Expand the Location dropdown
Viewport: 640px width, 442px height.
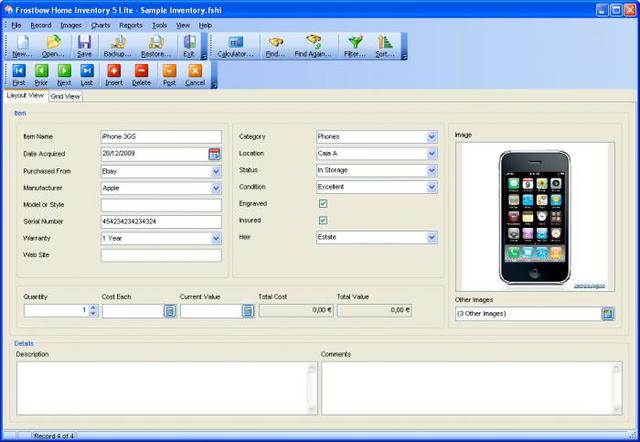coord(432,153)
